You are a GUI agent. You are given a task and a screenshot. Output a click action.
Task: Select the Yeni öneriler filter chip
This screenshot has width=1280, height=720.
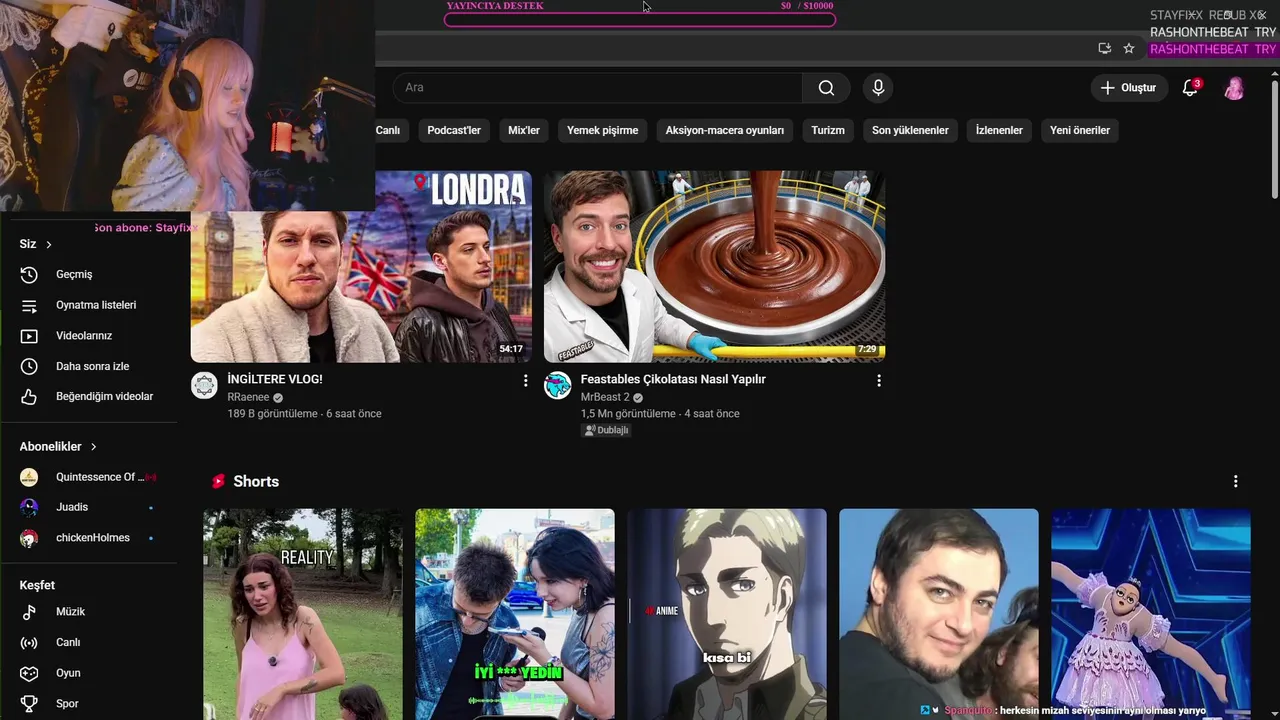point(1080,130)
